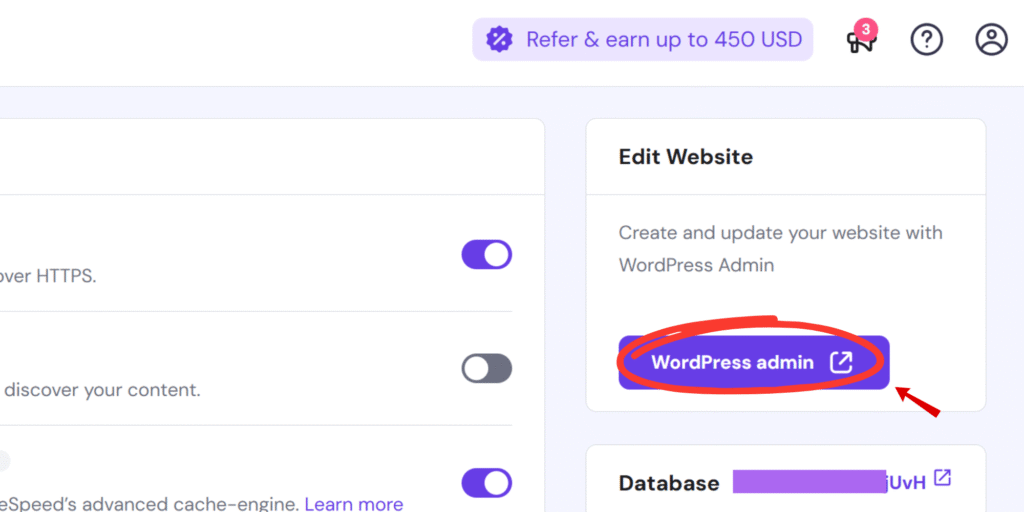Click external-link icon beside Database name
1024x512 pixels.
click(942, 478)
